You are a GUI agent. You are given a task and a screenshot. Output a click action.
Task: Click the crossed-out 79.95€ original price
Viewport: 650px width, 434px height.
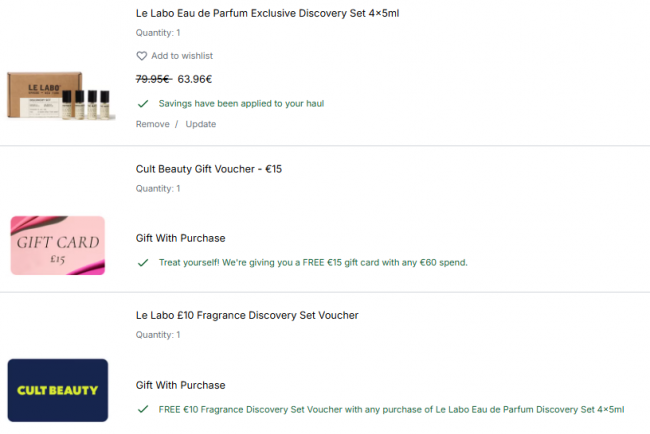point(153,78)
